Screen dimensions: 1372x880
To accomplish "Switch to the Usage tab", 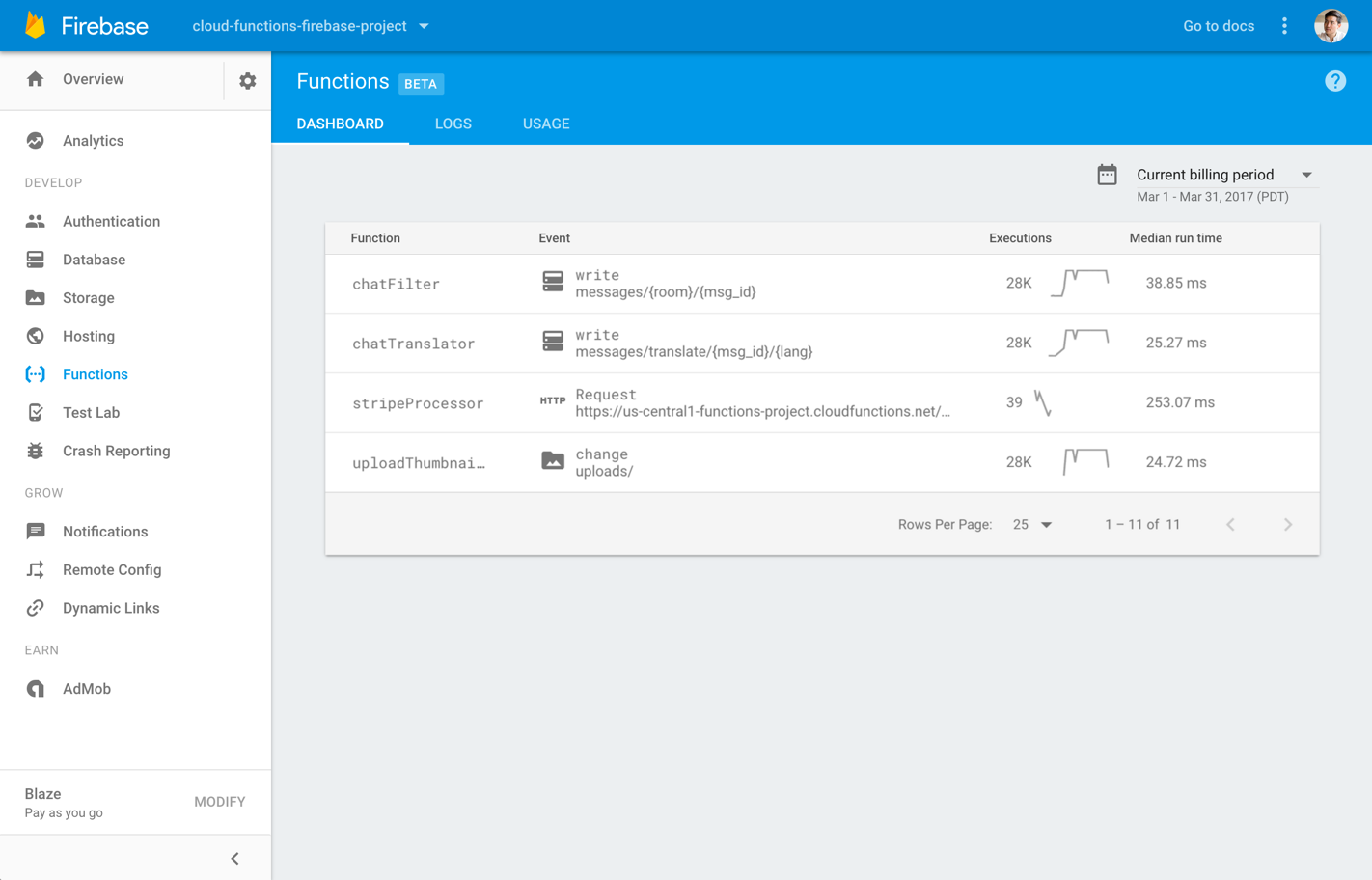I will [546, 124].
